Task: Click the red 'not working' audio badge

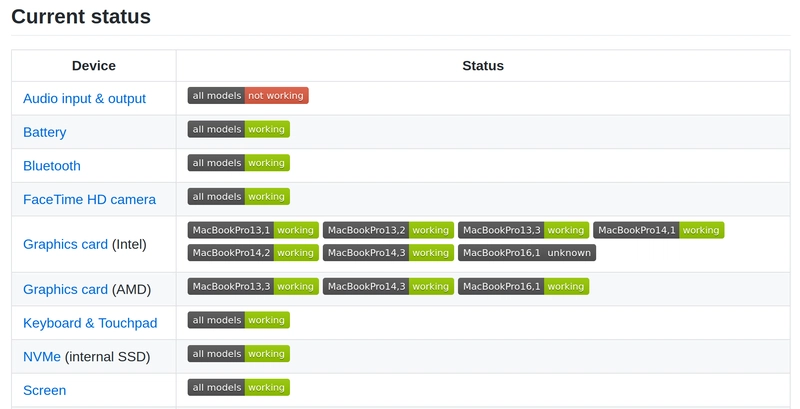Action: 277,95
